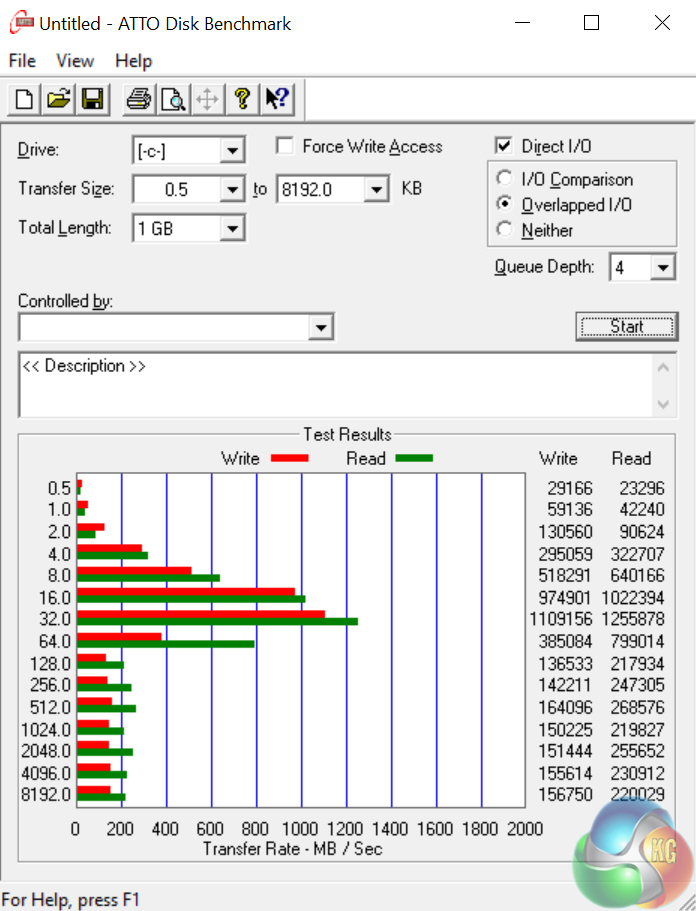Expand the Queue Depth dropdown
Screen dimensions: 696x911
pyautogui.click(x=663, y=267)
